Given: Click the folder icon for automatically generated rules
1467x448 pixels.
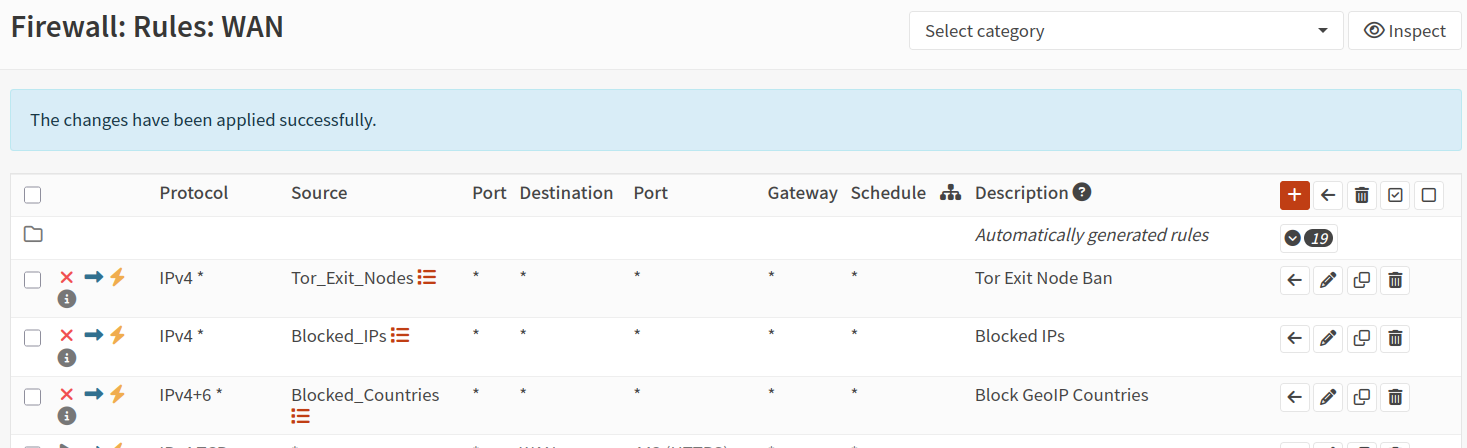Looking at the screenshot, I should pos(33,235).
